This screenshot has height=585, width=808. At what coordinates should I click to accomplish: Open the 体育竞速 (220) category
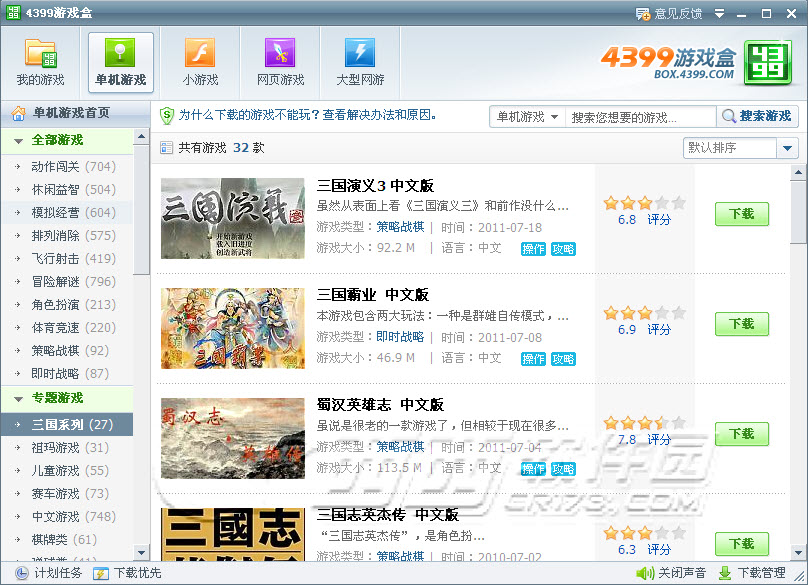[67, 327]
